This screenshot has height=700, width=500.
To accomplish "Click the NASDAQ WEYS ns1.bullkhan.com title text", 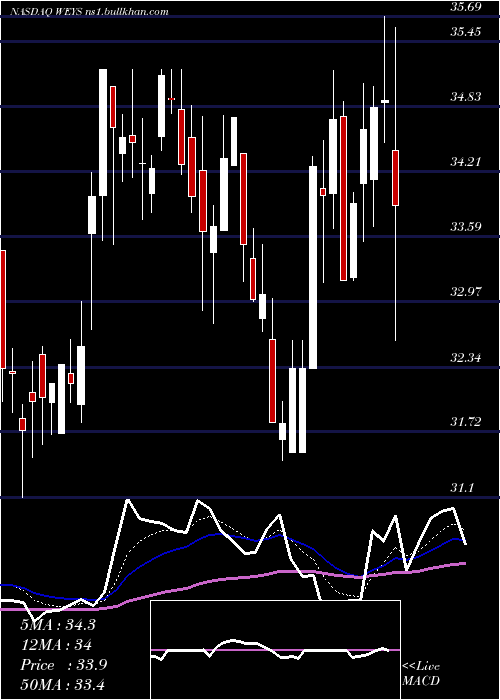I will (x=89, y=12).
